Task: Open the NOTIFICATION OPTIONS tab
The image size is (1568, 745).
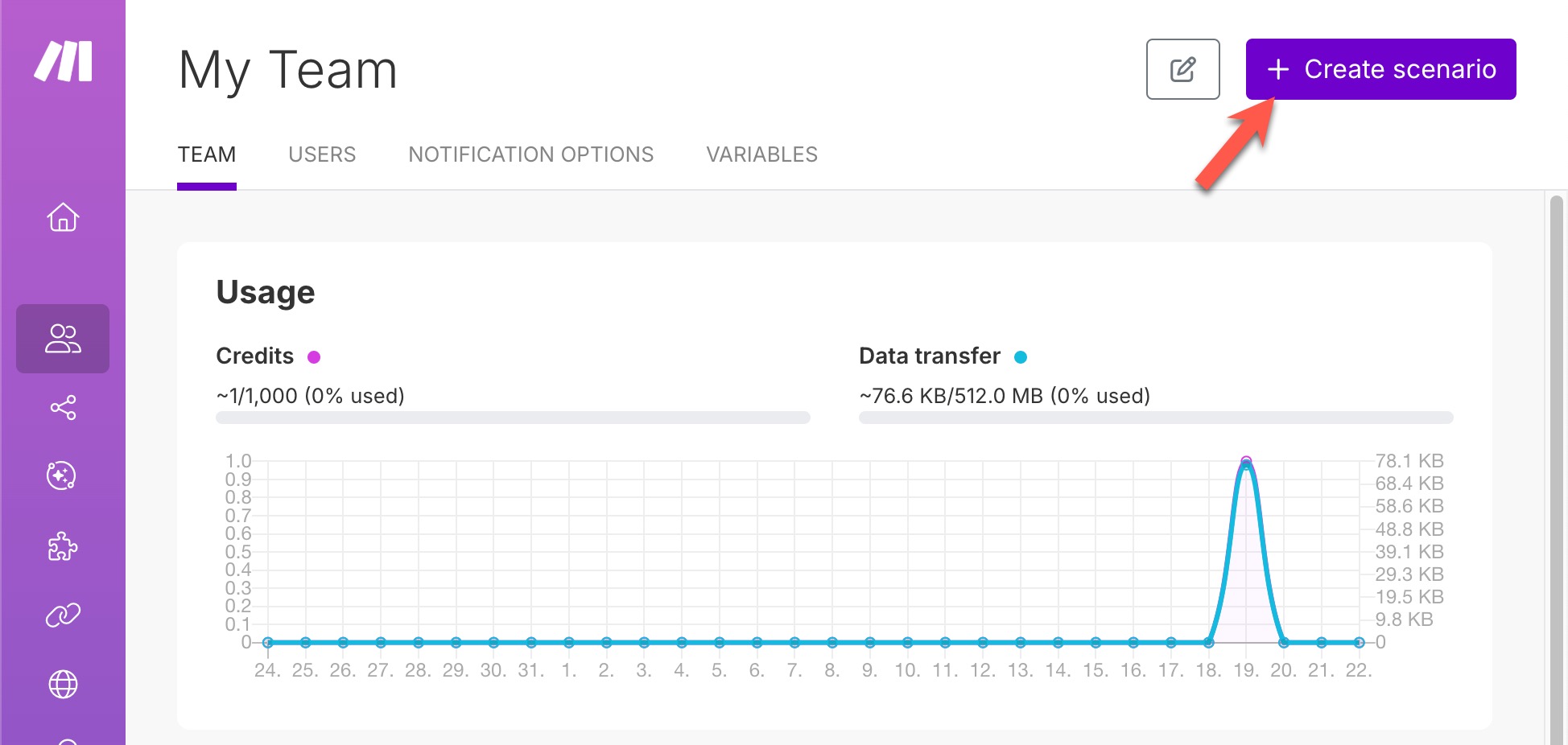Action: pyautogui.click(x=530, y=154)
